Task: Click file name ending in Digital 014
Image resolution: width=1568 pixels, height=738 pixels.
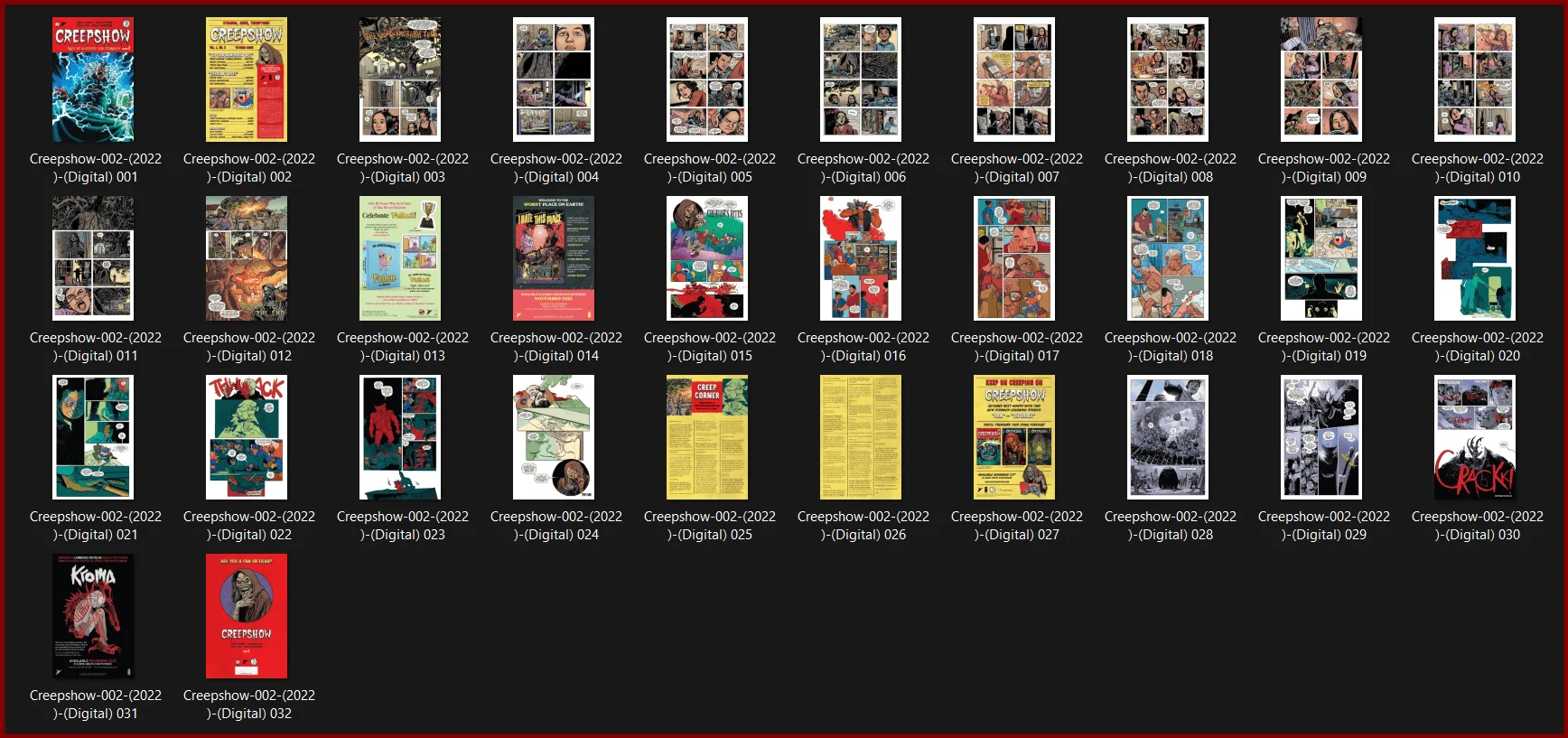Action: point(556,347)
